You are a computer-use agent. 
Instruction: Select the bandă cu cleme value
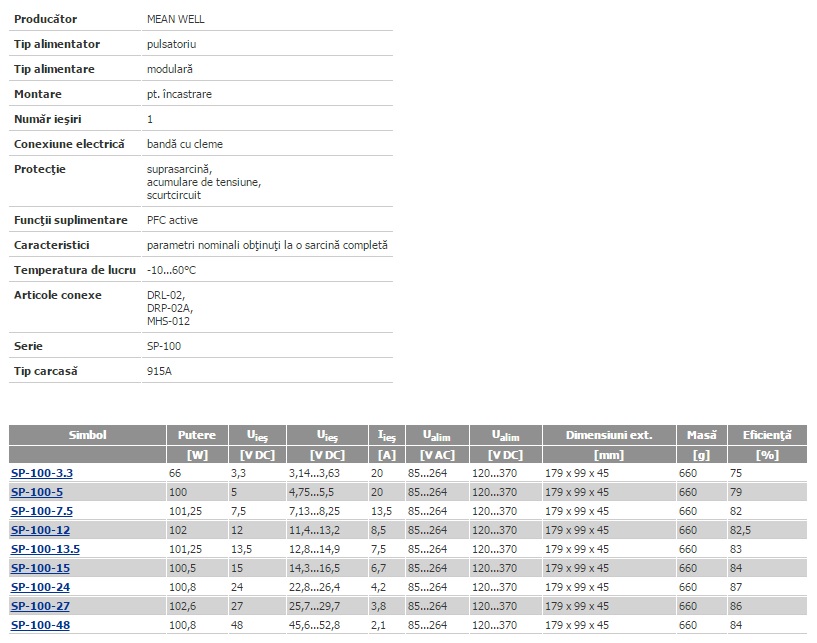click(185, 144)
